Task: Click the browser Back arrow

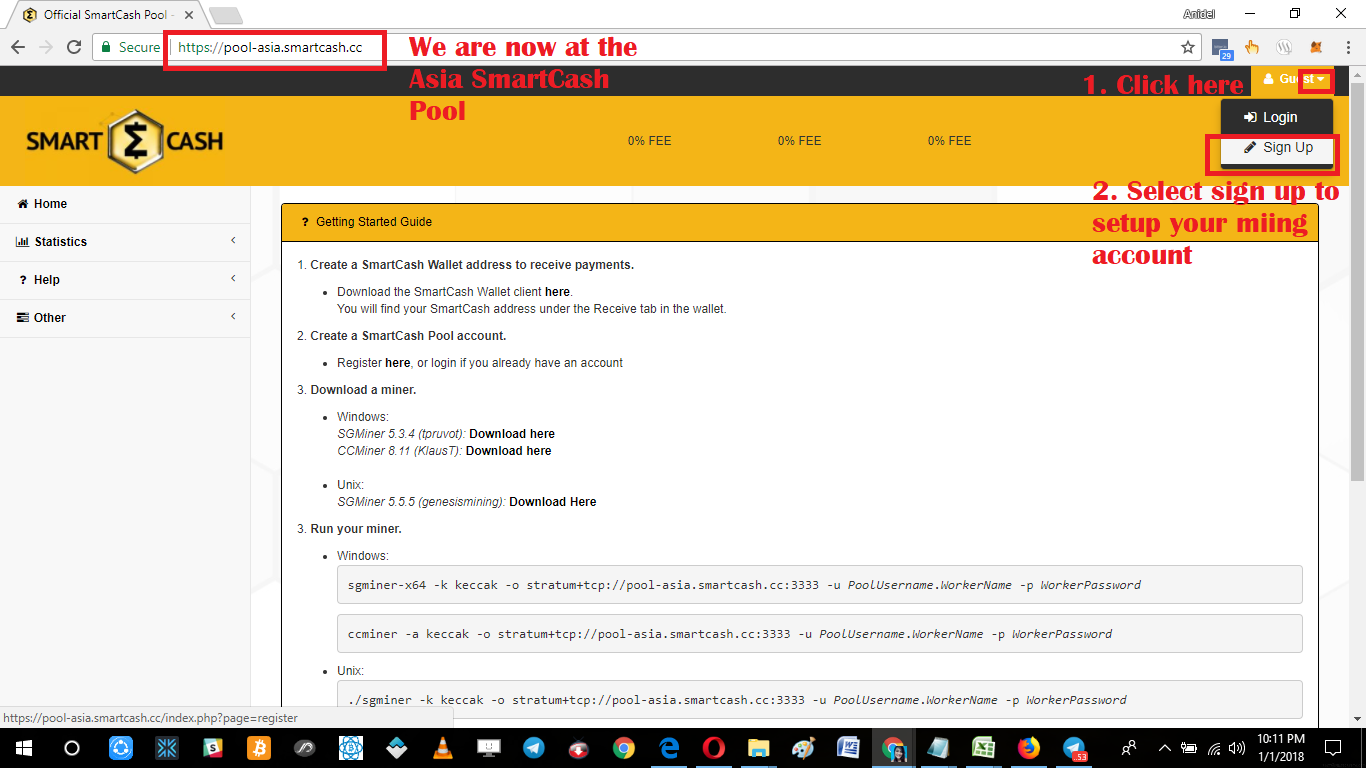Action: coord(18,47)
